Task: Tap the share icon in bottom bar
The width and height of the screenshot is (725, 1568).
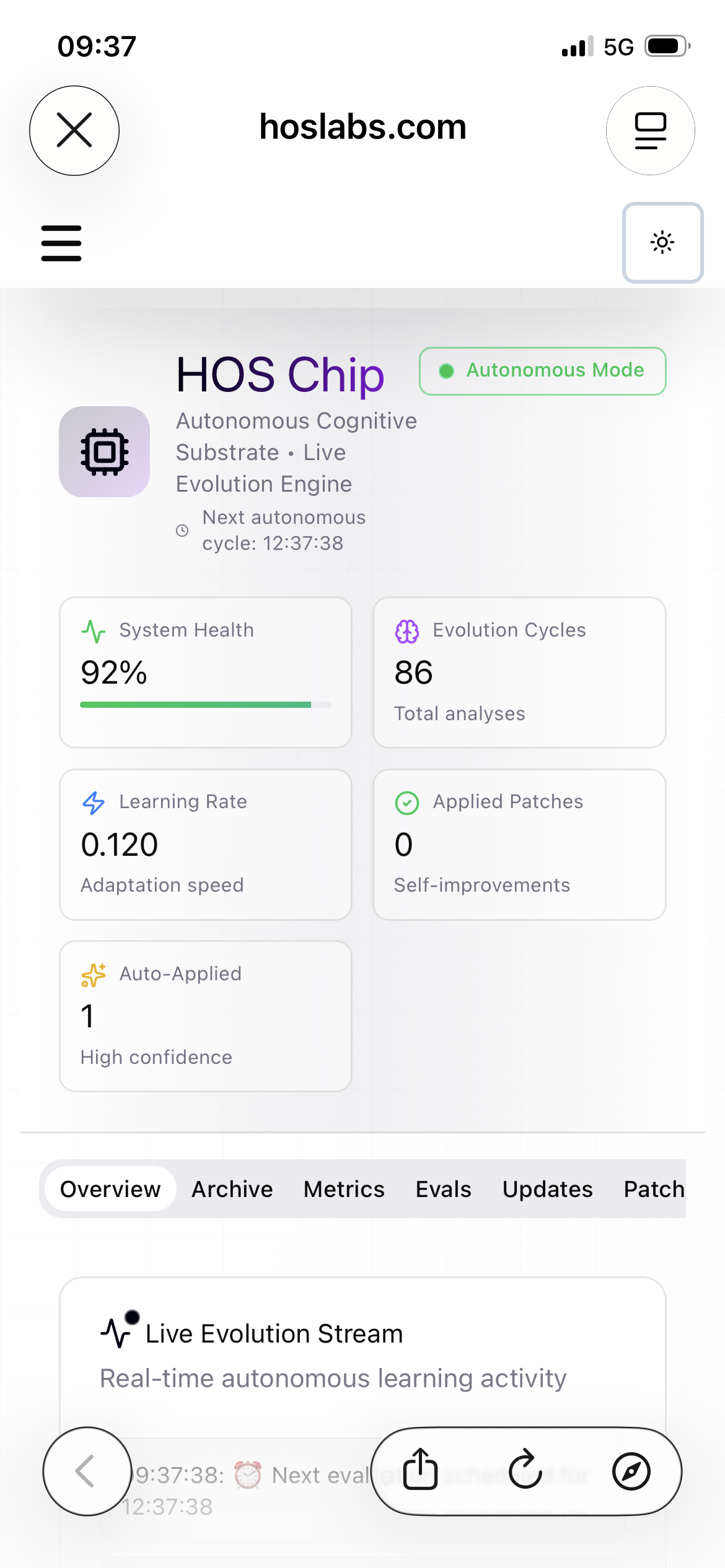Action: (421, 1470)
